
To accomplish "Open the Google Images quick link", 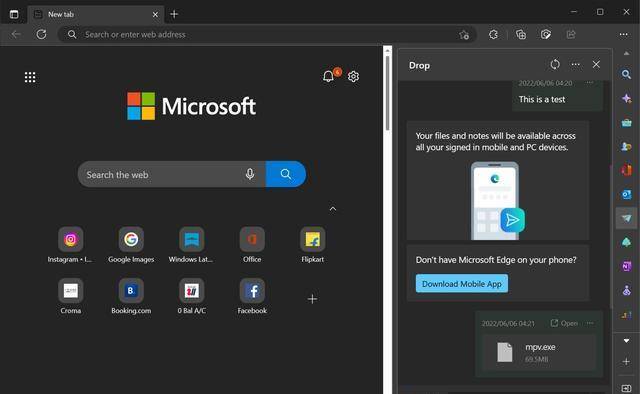I will pyautogui.click(x=131, y=245).
